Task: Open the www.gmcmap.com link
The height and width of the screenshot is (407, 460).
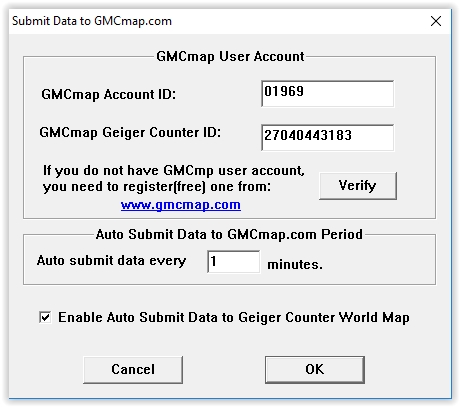Action: (x=181, y=205)
